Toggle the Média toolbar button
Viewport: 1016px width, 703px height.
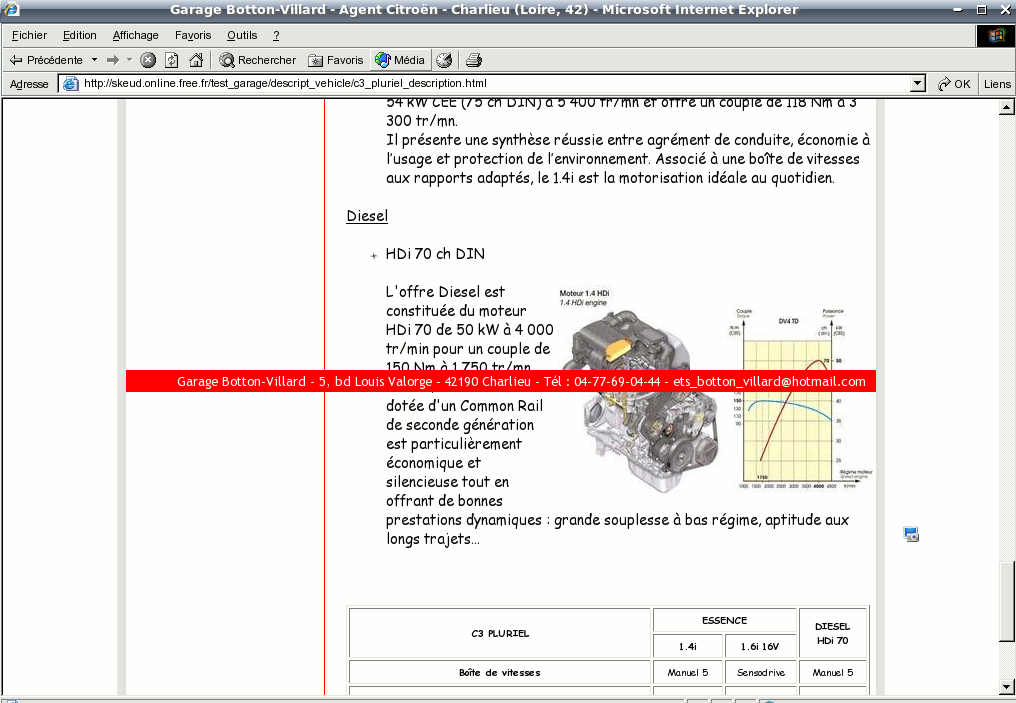pos(400,60)
